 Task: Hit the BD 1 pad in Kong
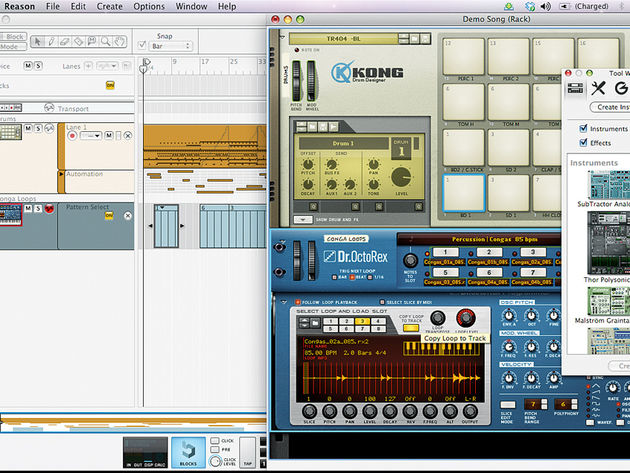[464, 193]
